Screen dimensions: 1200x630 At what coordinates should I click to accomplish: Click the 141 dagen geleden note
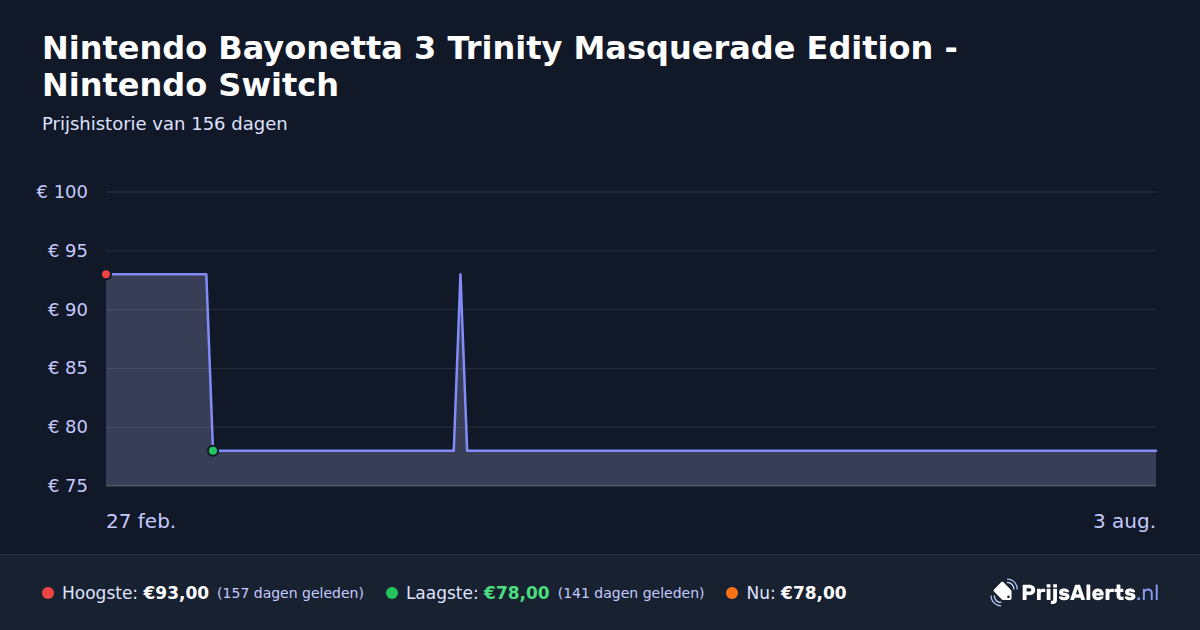(x=631, y=594)
